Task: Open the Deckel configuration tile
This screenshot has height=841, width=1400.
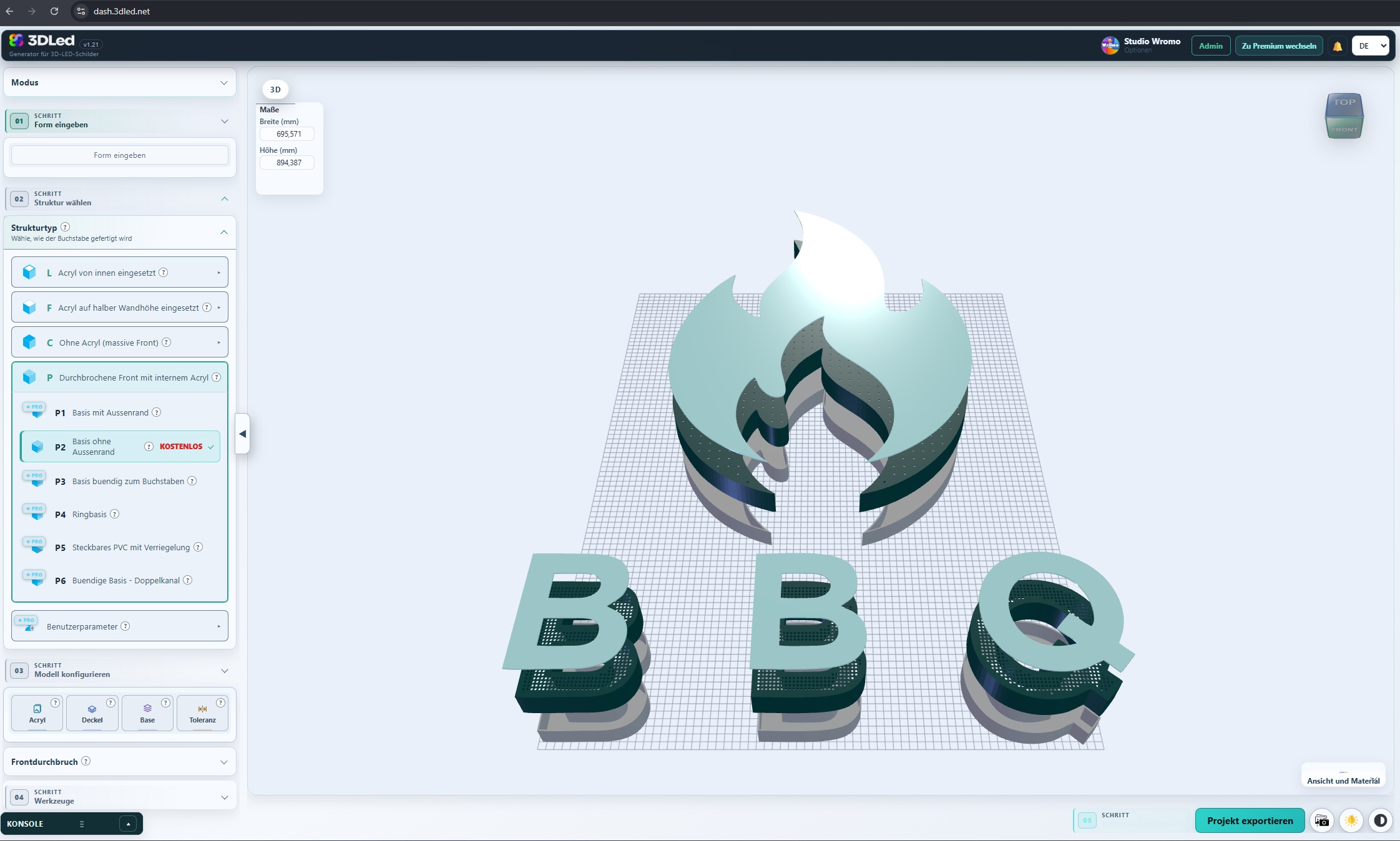Action: coord(92,713)
